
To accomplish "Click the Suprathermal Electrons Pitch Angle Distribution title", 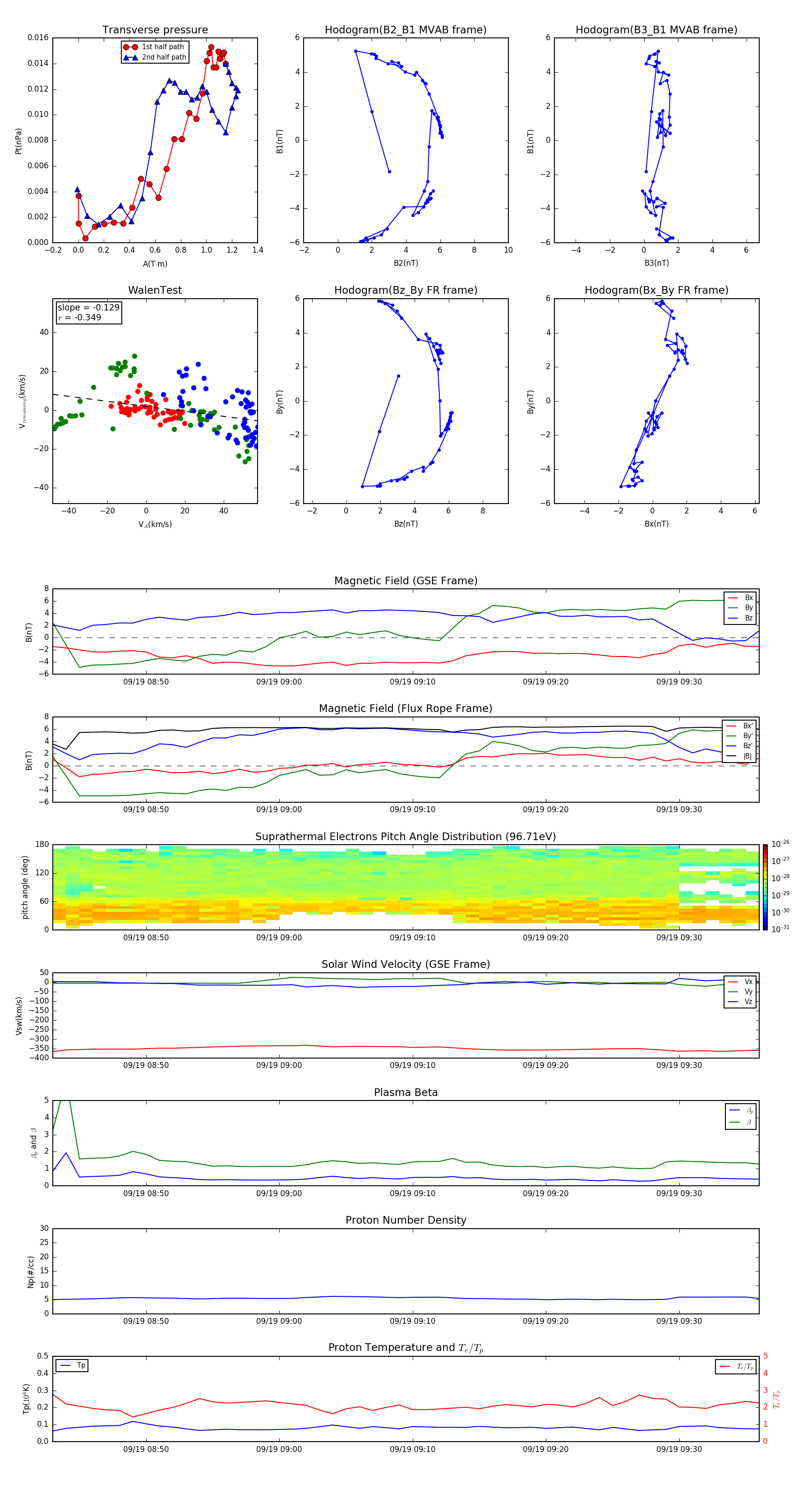I will [x=406, y=837].
